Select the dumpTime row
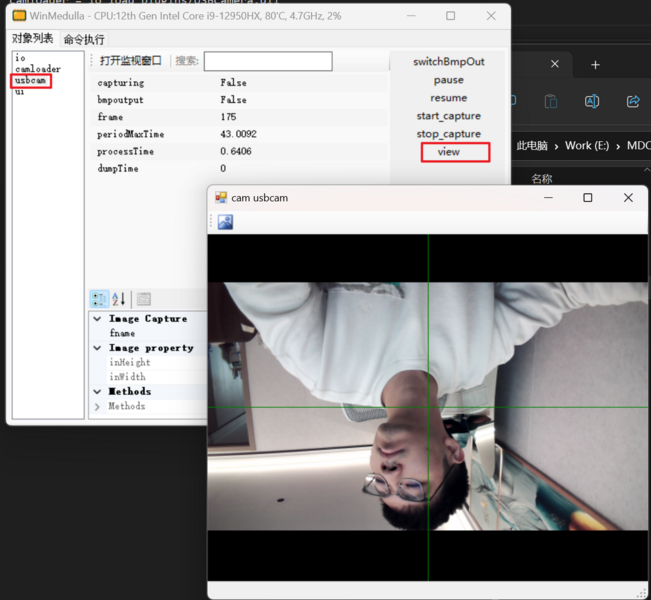The height and width of the screenshot is (600, 651). pyautogui.click(x=239, y=168)
